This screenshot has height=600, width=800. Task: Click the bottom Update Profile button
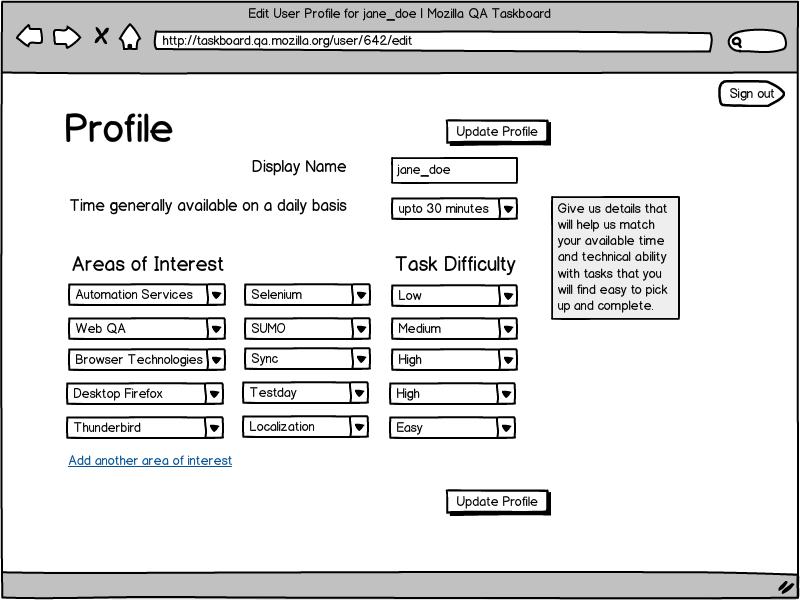pos(498,502)
